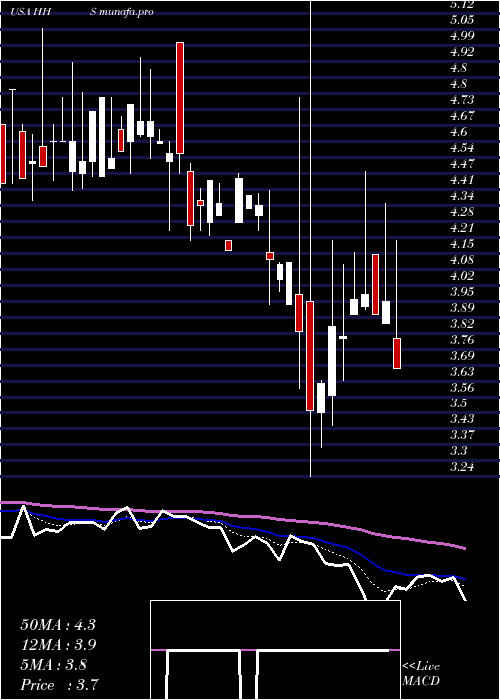Click the tallest red candlestick near 4.92

pyautogui.click(x=180, y=98)
